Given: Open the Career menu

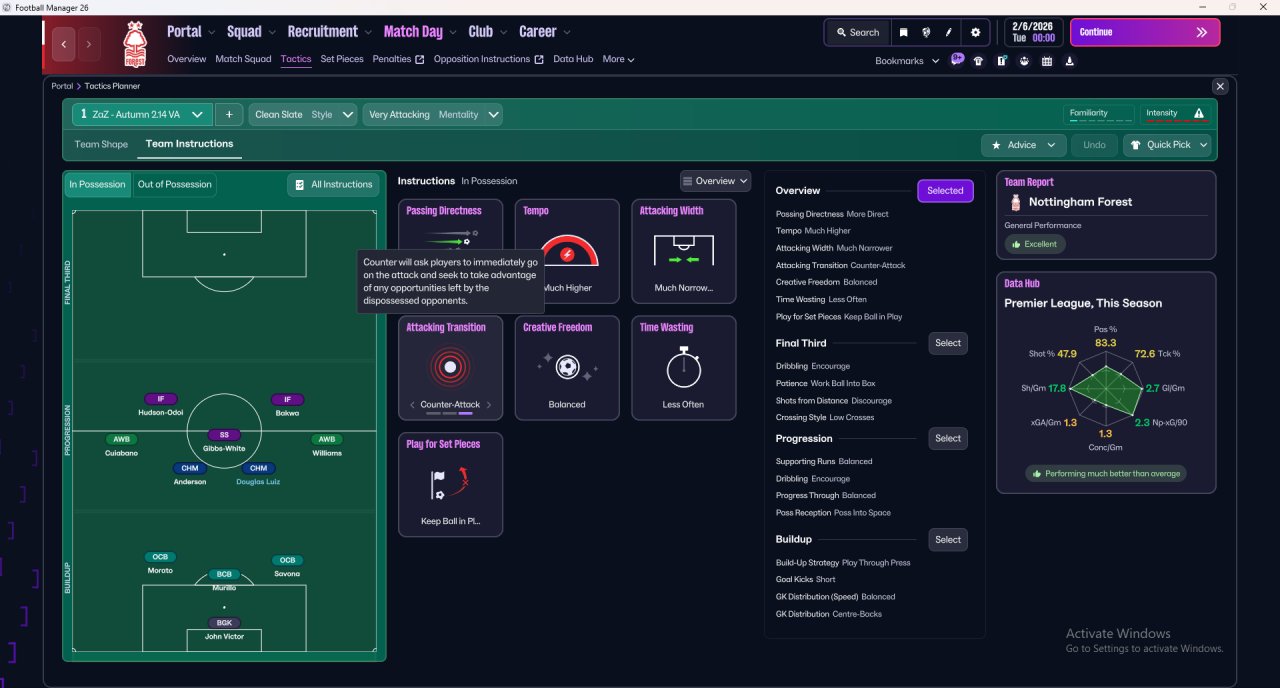Looking at the screenshot, I should [x=544, y=32].
